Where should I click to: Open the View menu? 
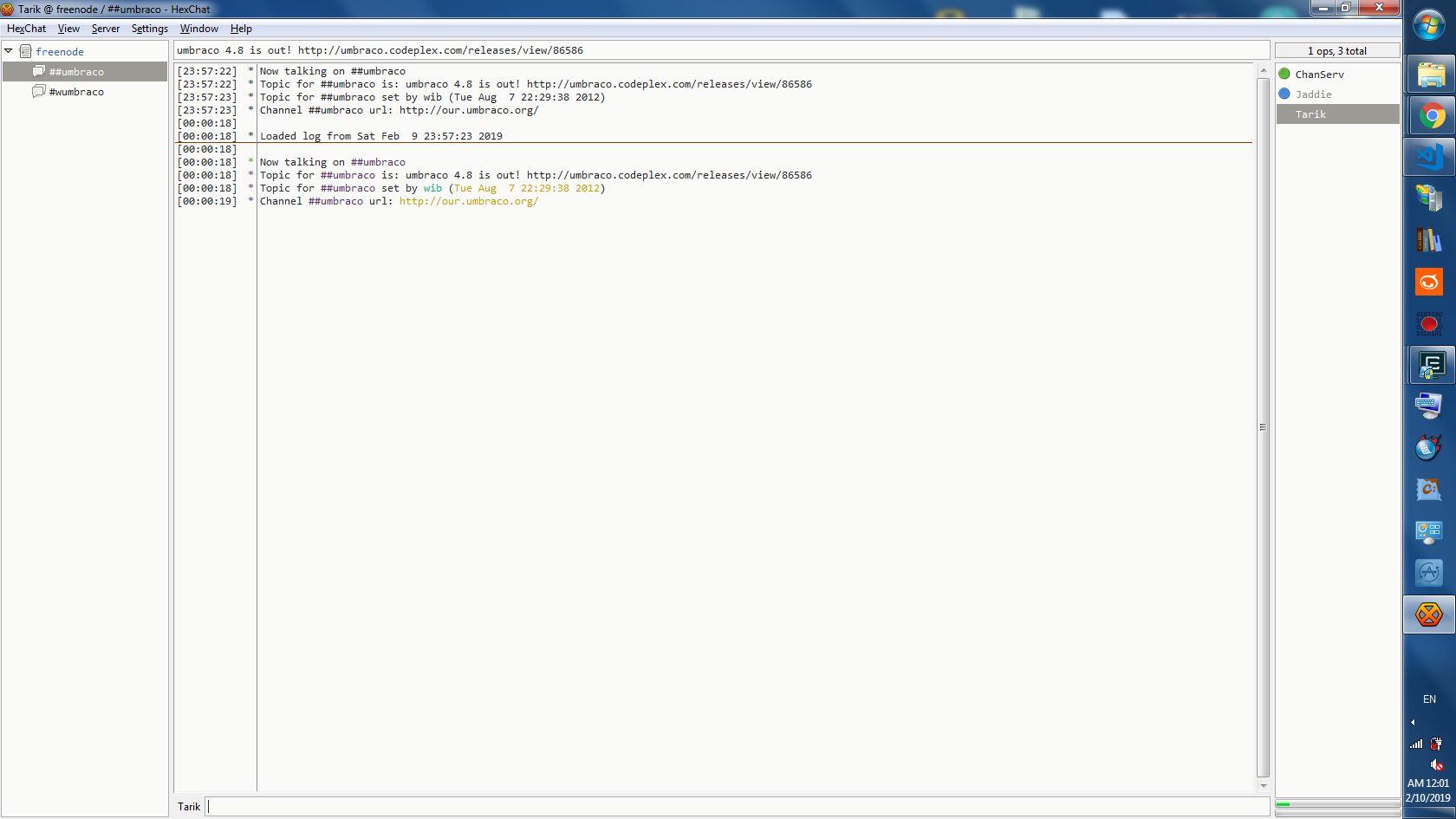[x=68, y=29]
